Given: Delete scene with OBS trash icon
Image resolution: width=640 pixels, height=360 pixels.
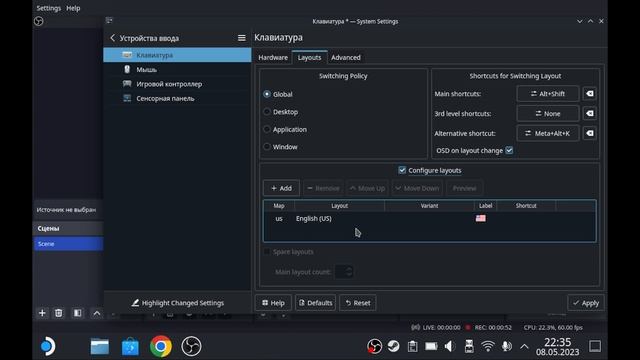Looking at the screenshot, I should [x=59, y=313].
